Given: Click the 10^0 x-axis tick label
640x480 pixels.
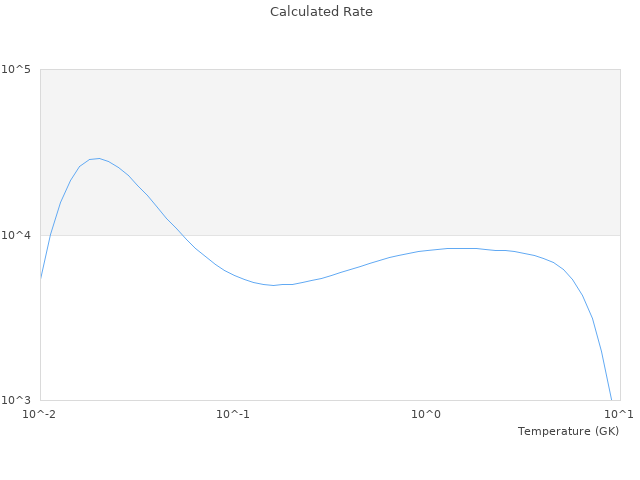Looking at the screenshot, I should click(x=426, y=415).
